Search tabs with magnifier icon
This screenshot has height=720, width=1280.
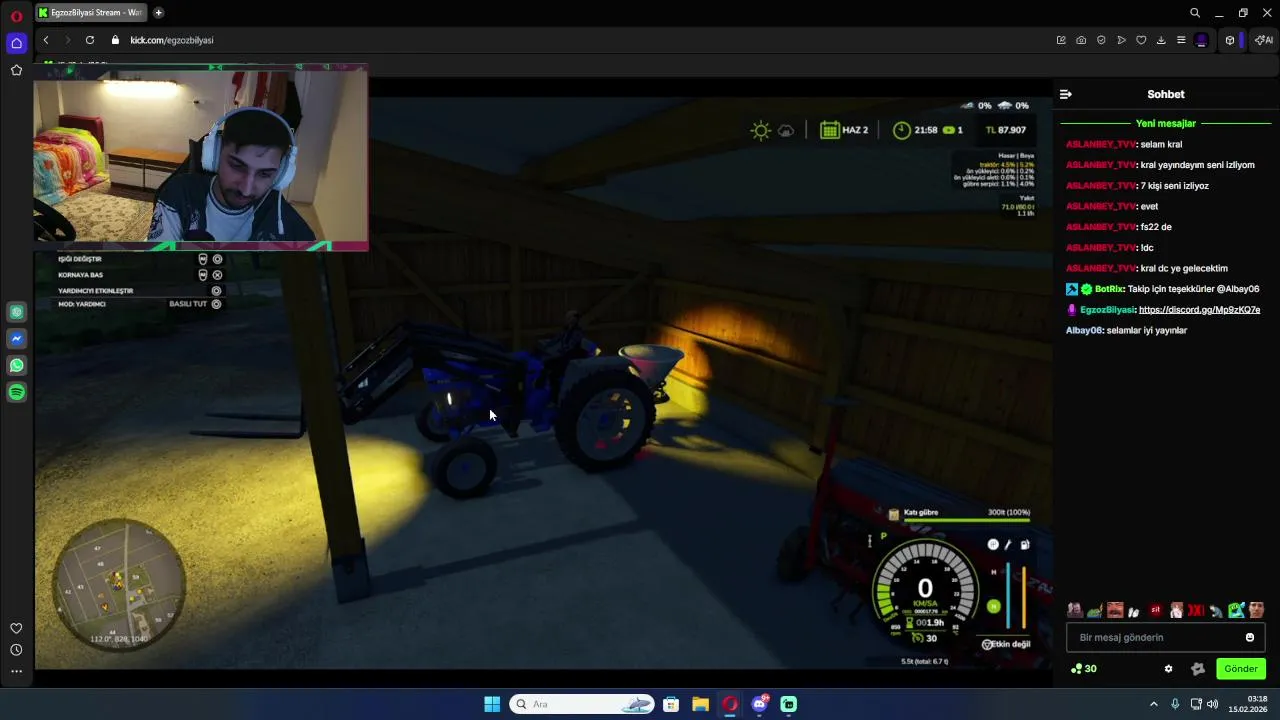click(x=1195, y=13)
